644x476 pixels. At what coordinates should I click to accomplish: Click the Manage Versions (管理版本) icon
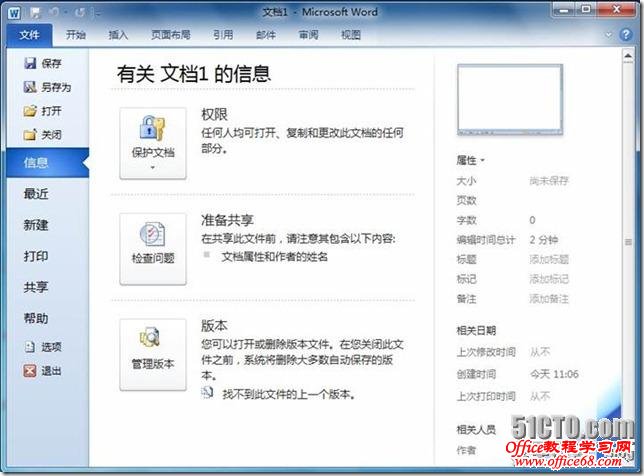point(150,338)
